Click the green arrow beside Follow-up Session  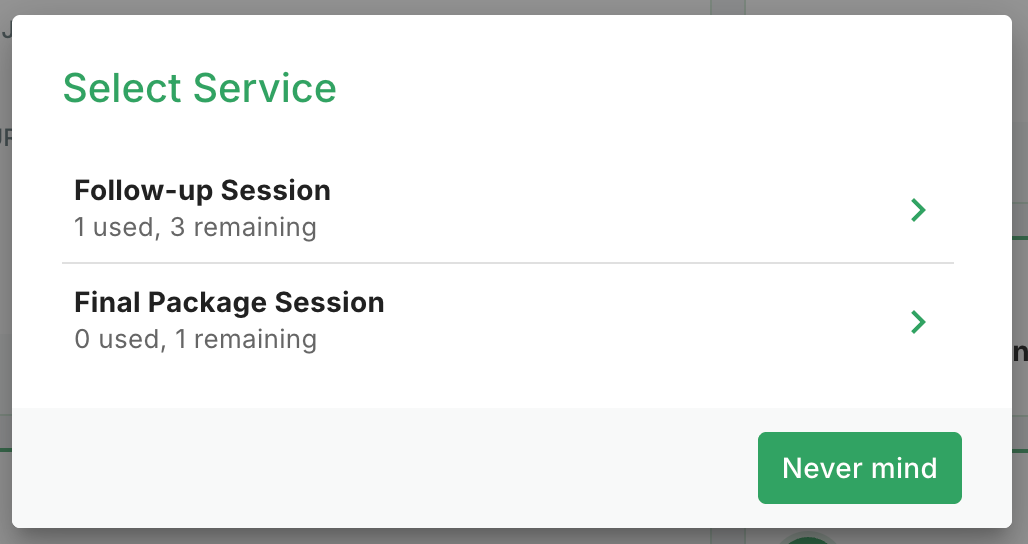click(x=918, y=210)
